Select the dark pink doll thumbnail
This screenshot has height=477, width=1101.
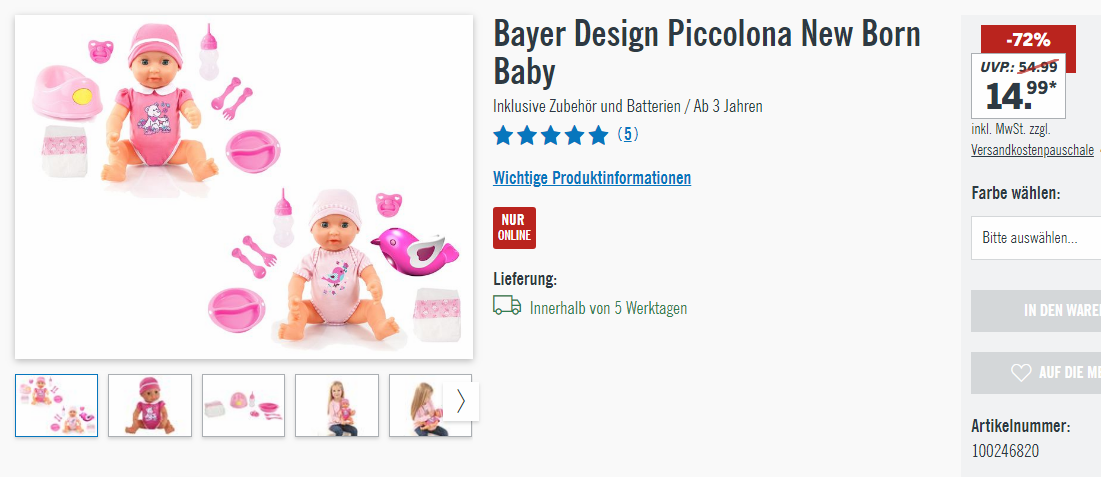(x=150, y=405)
